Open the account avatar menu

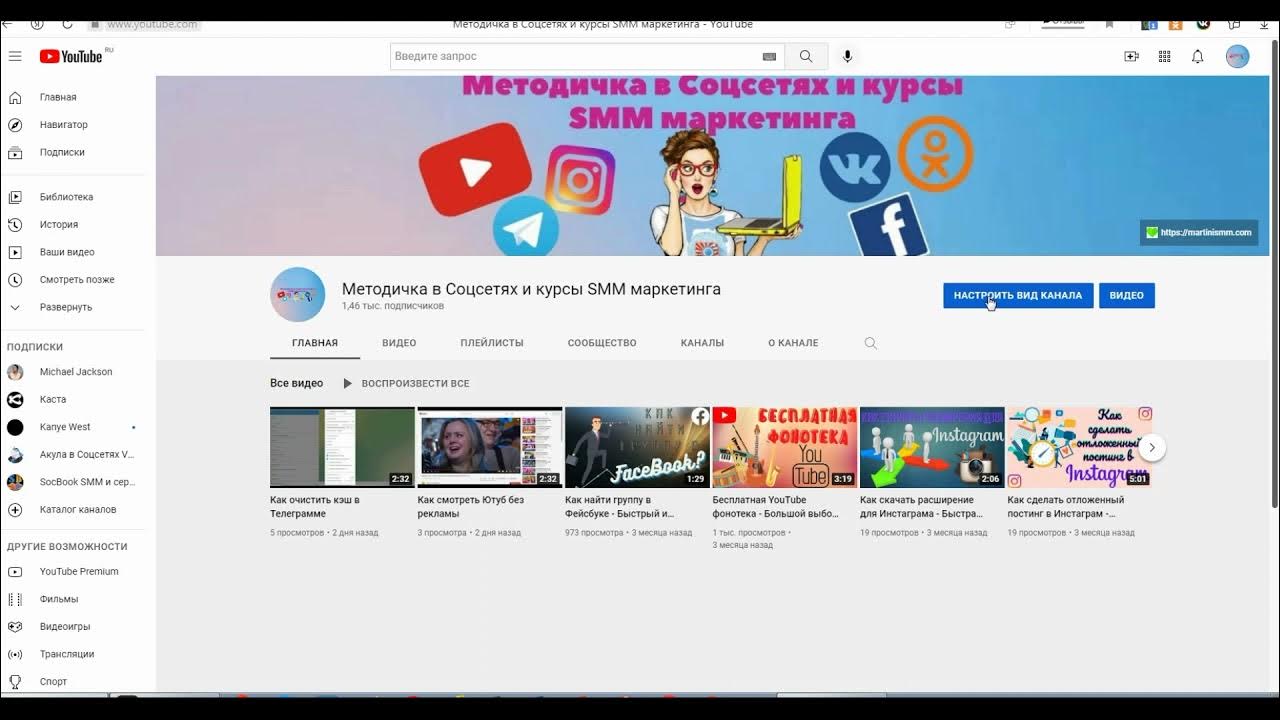click(x=1238, y=57)
